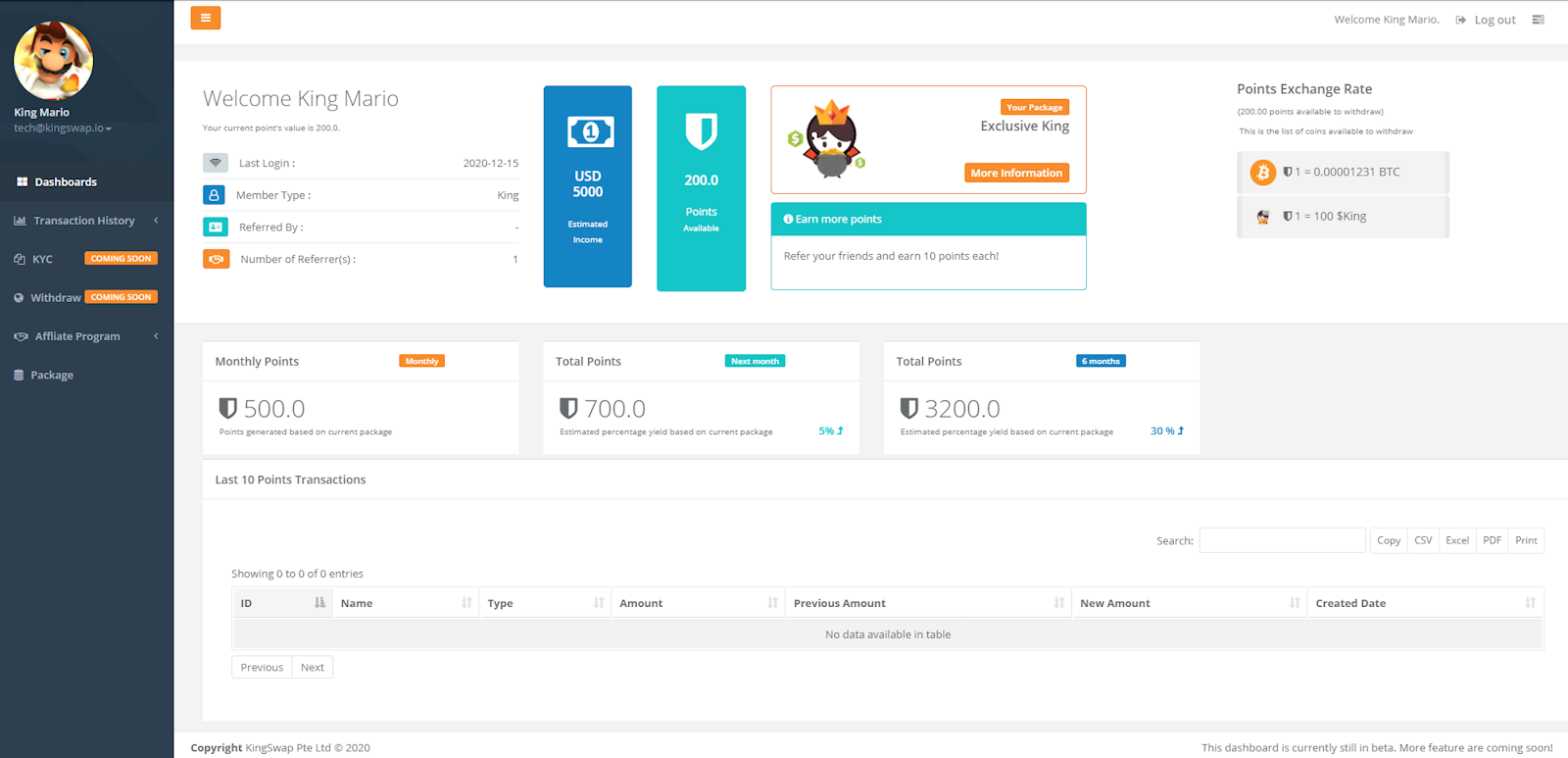
Task: Open the Withdraw sidebar item
Action: coord(56,297)
